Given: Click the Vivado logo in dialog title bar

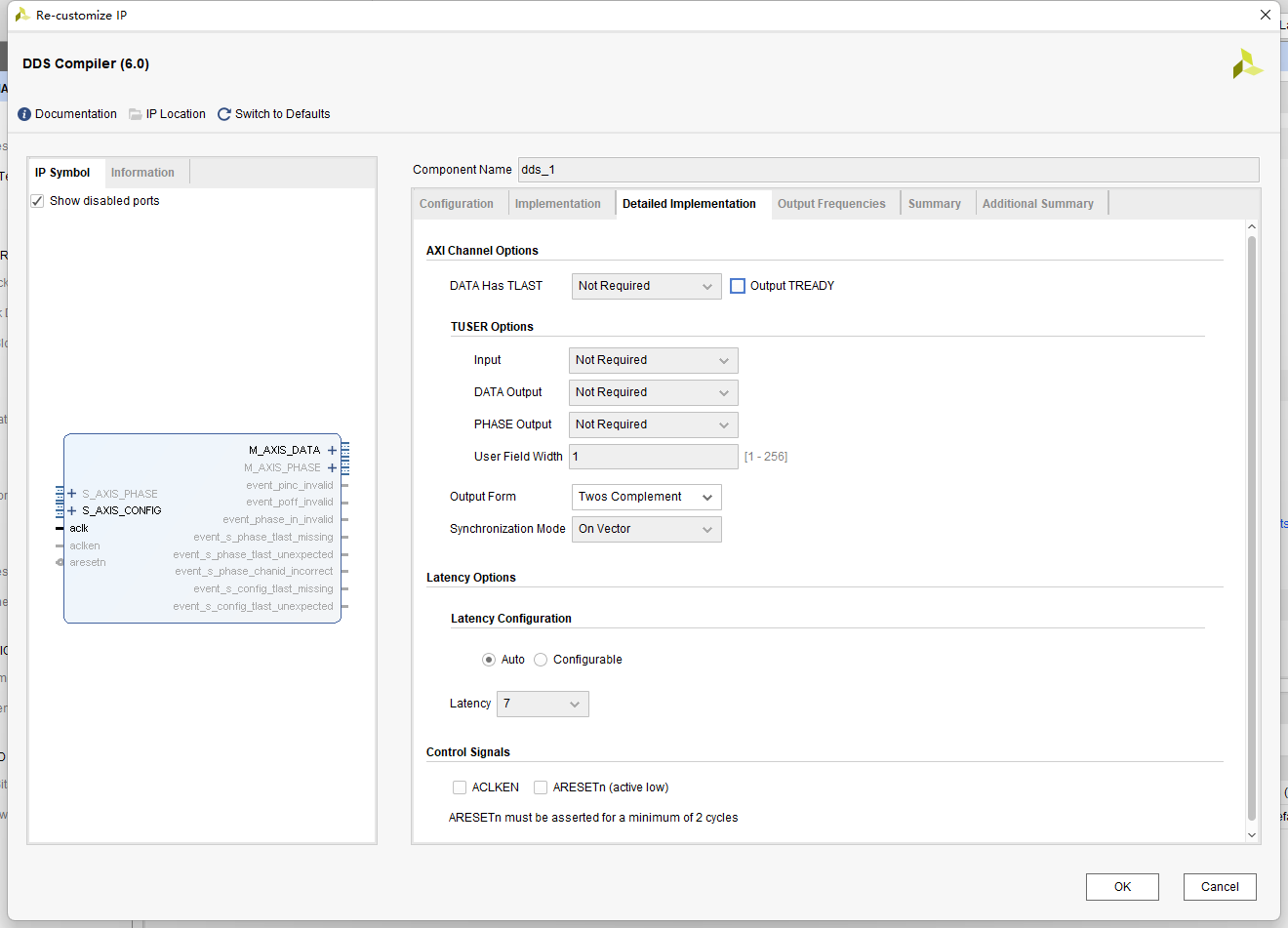Looking at the screenshot, I should [21, 15].
